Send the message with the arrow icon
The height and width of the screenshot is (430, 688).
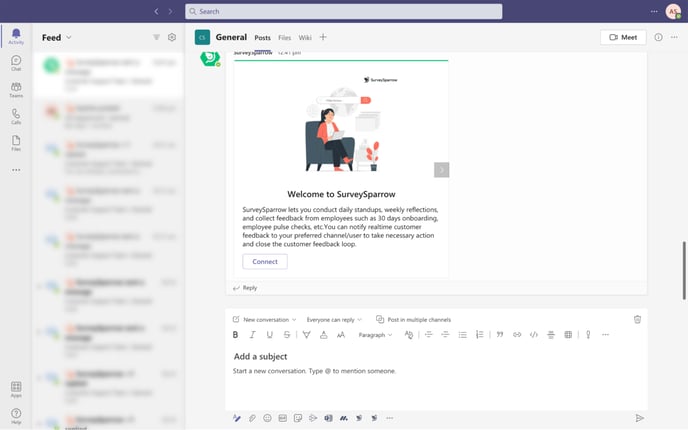coord(639,418)
